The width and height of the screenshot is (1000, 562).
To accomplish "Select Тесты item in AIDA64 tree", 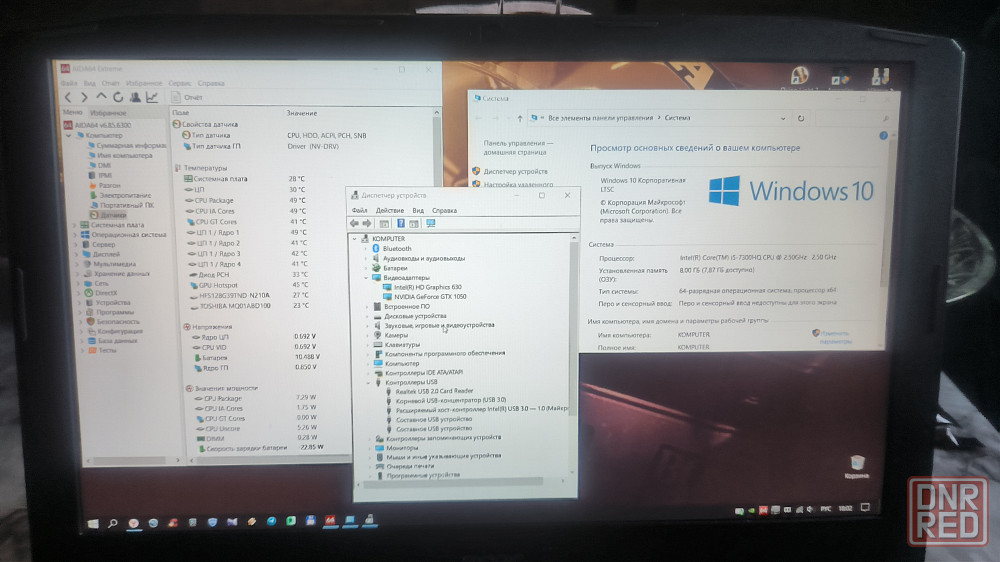I will pyautogui.click(x=102, y=350).
